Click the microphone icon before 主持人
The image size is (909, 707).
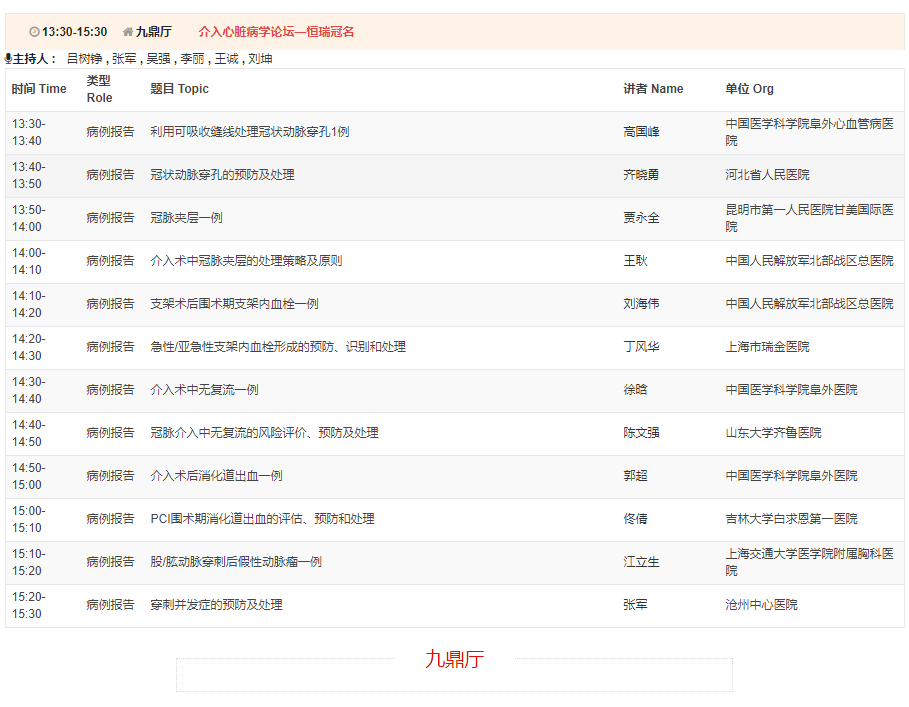click(8, 59)
